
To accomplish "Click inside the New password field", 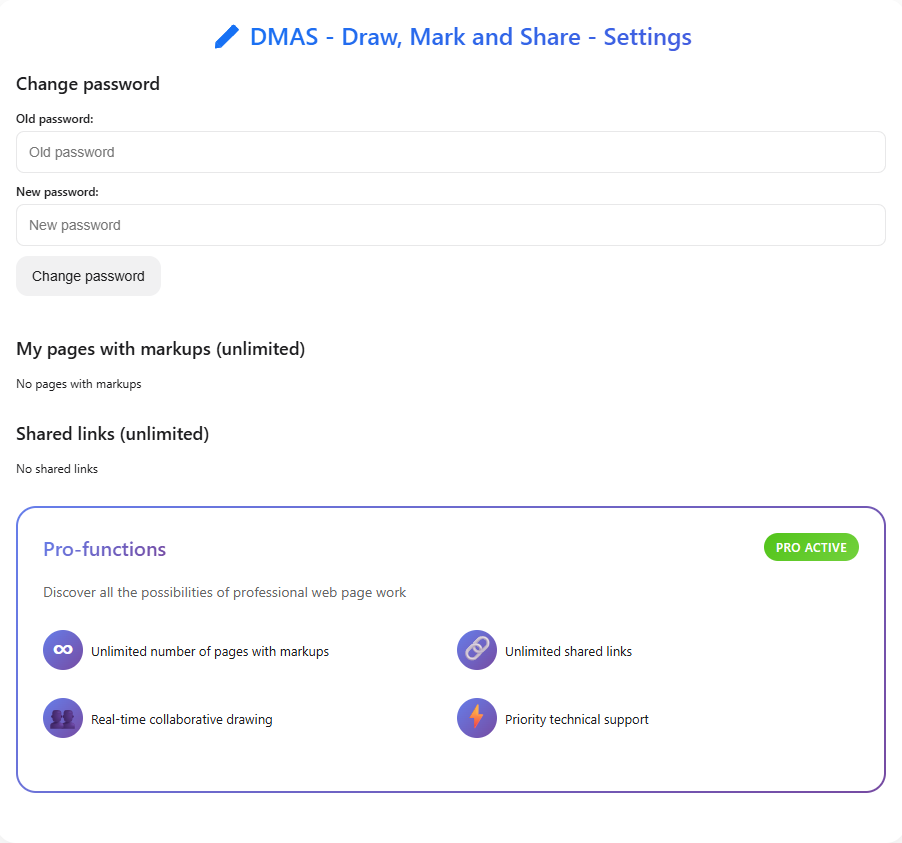I will tap(450, 225).
